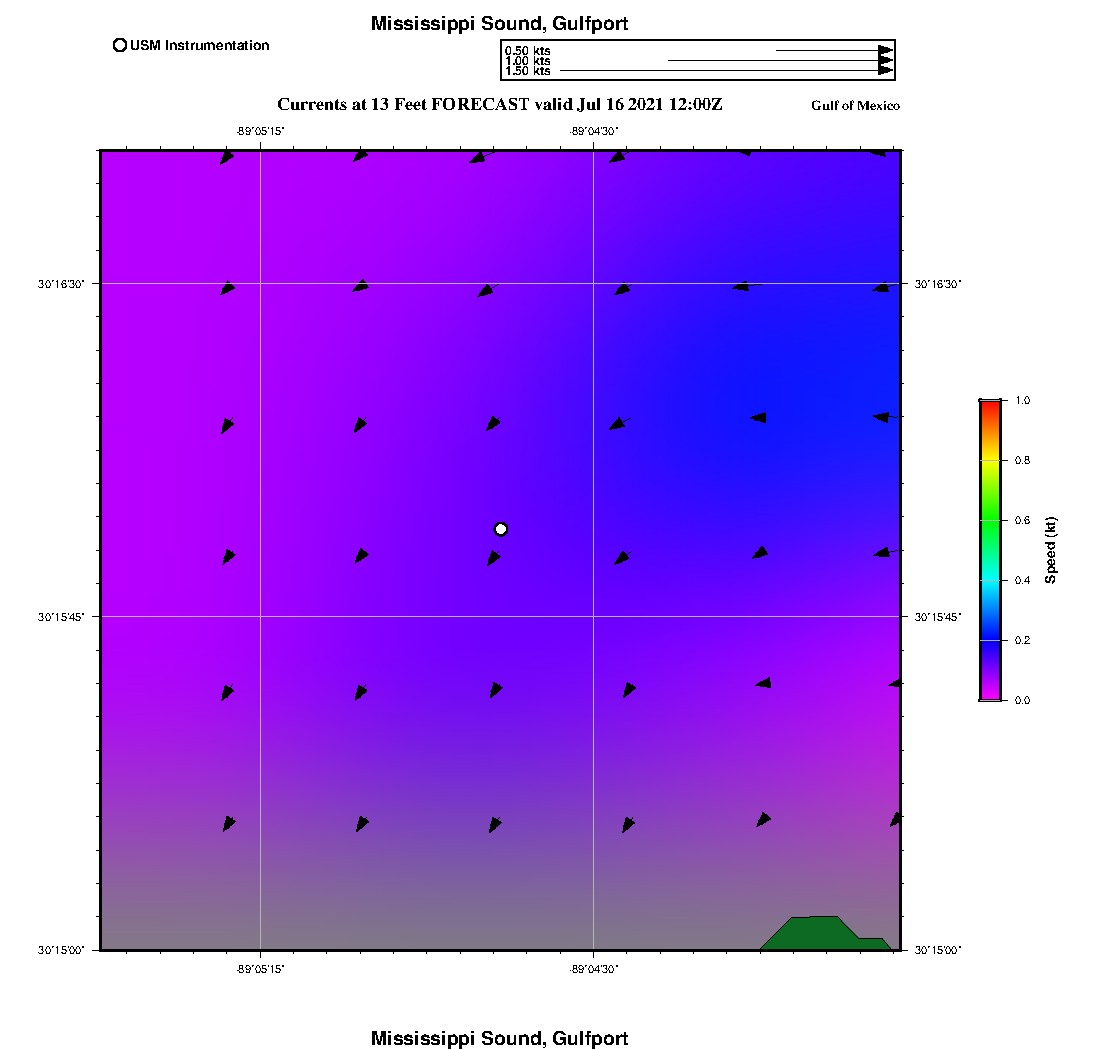This screenshot has width=1100, height=1050.
Task: Click the left axis 30°16'30" latitude label
Action: click(x=61, y=284)
